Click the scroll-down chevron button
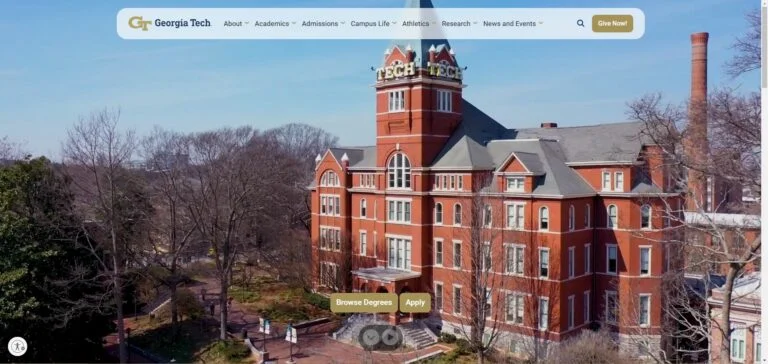Screen dimensions: 768x364 coord(371,337)
